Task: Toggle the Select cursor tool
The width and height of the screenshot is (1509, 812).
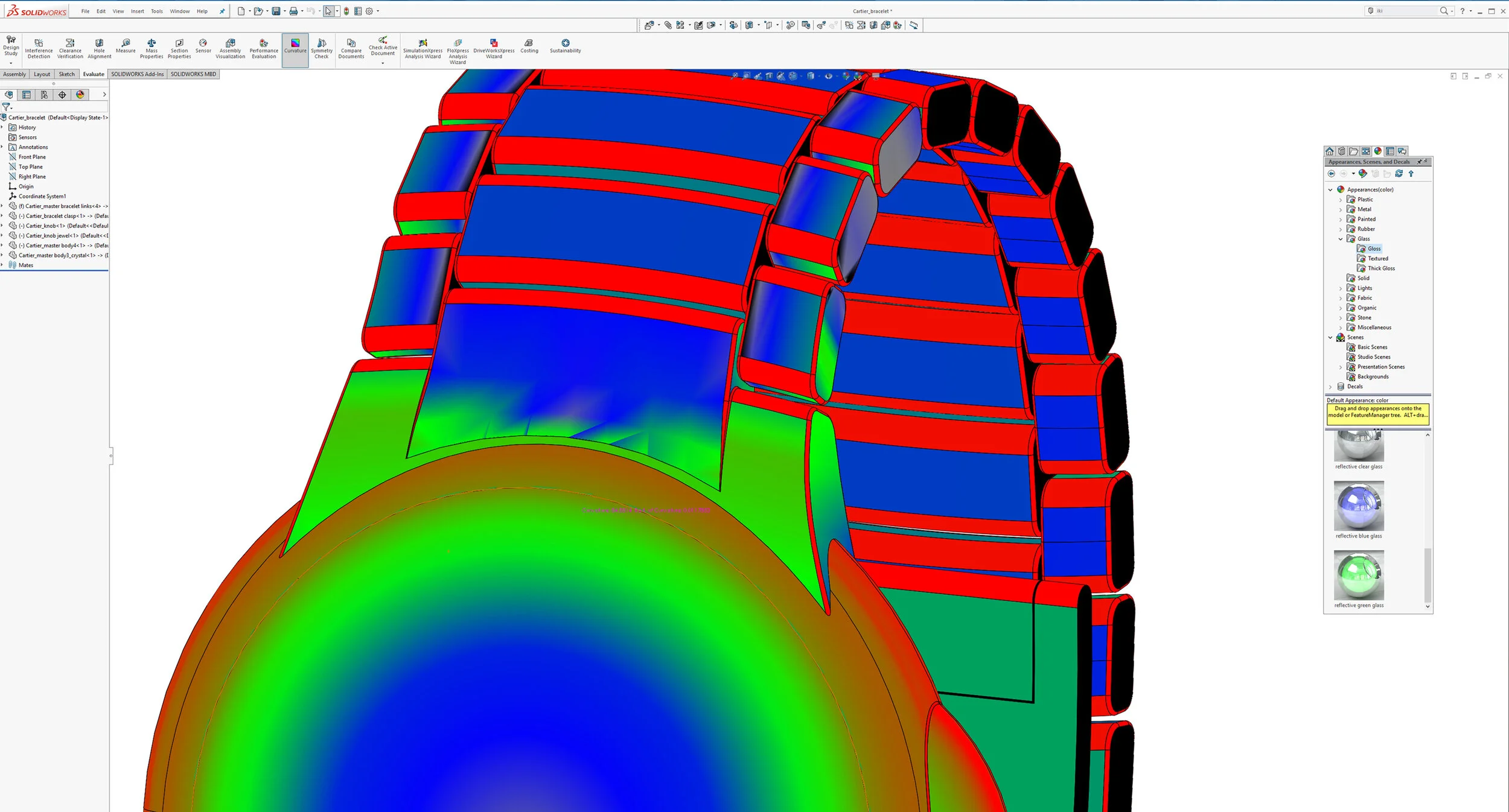Action: [x=328, y=11]
